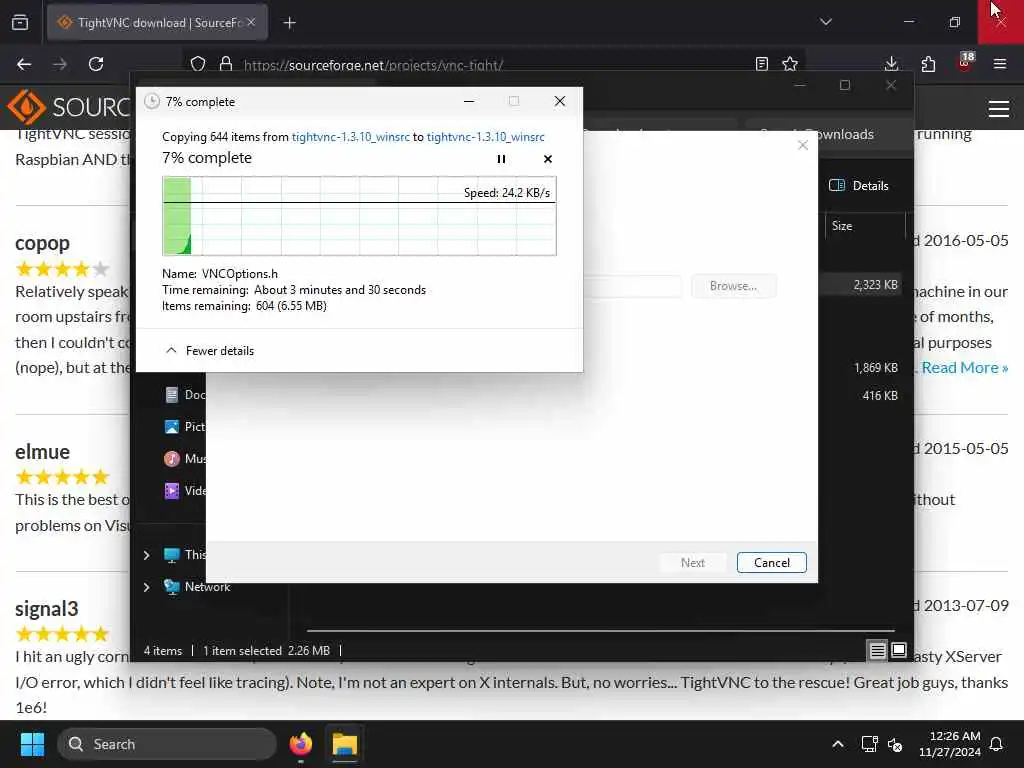Open Pictures in Explorer sidebar
The width and height of the screenshot is (1024, 768).
tap(185, 426)
